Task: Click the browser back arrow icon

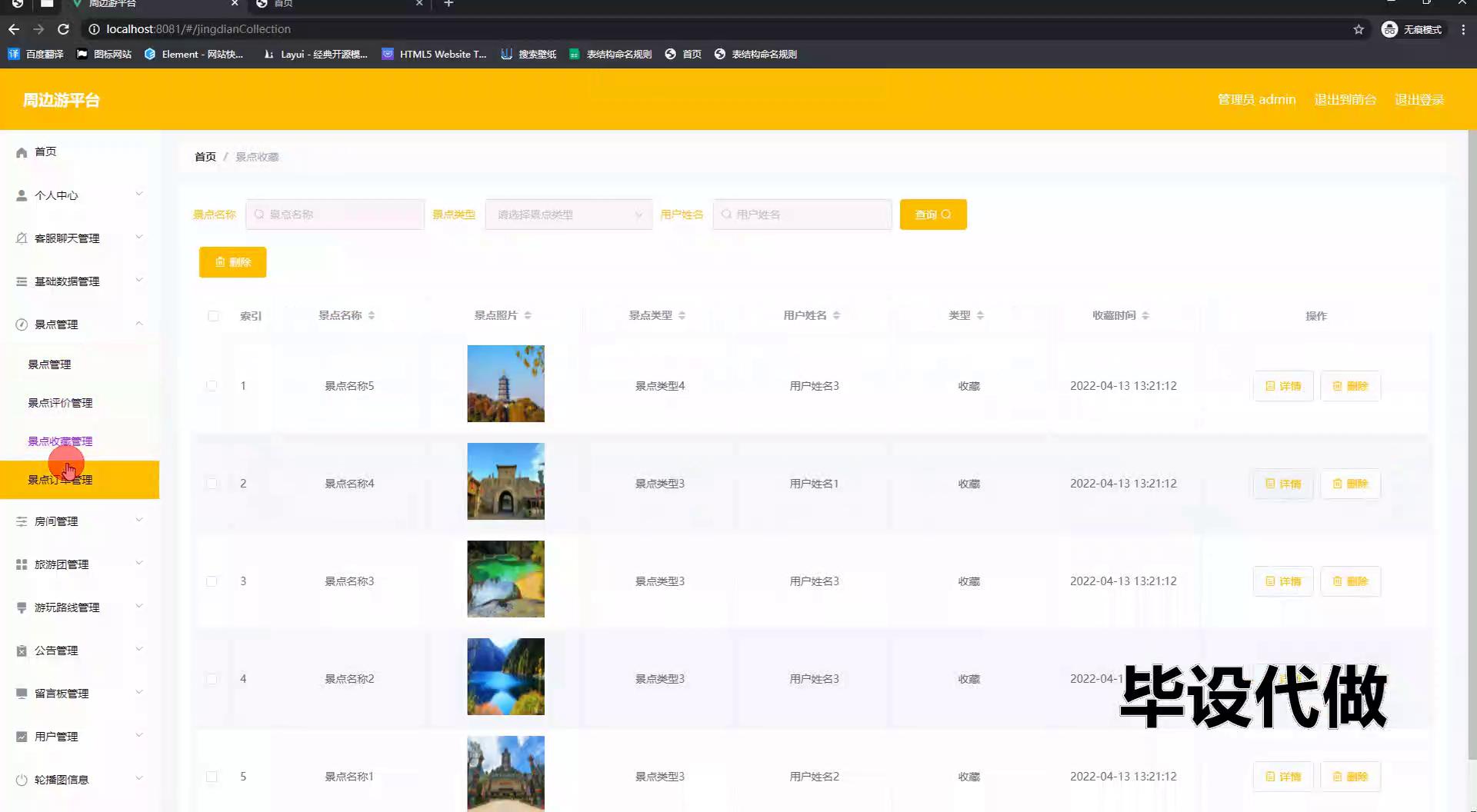Action: 14,29
